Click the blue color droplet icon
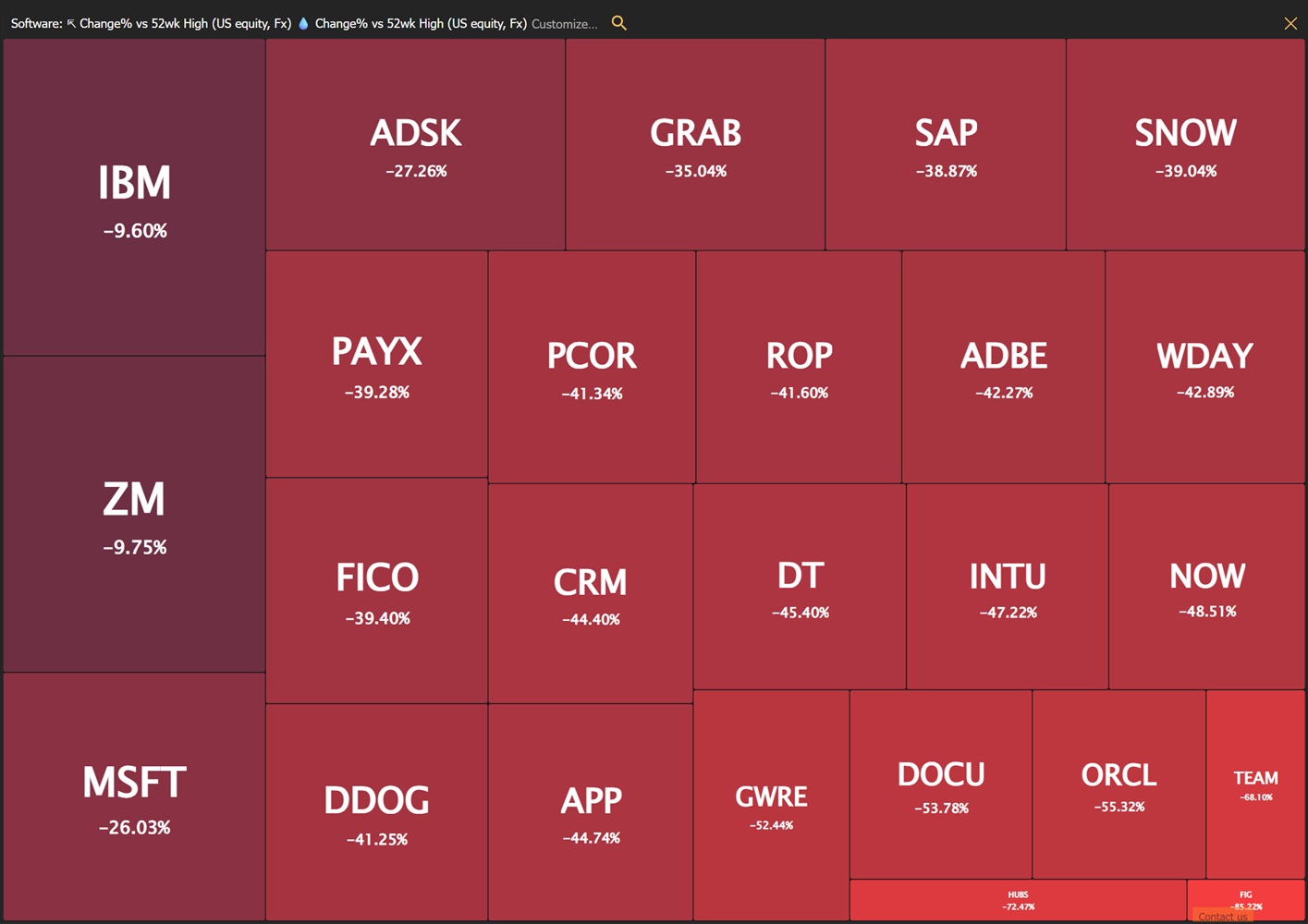The height and width of the screenshot is (924, 1308). (x=303, y=23)
